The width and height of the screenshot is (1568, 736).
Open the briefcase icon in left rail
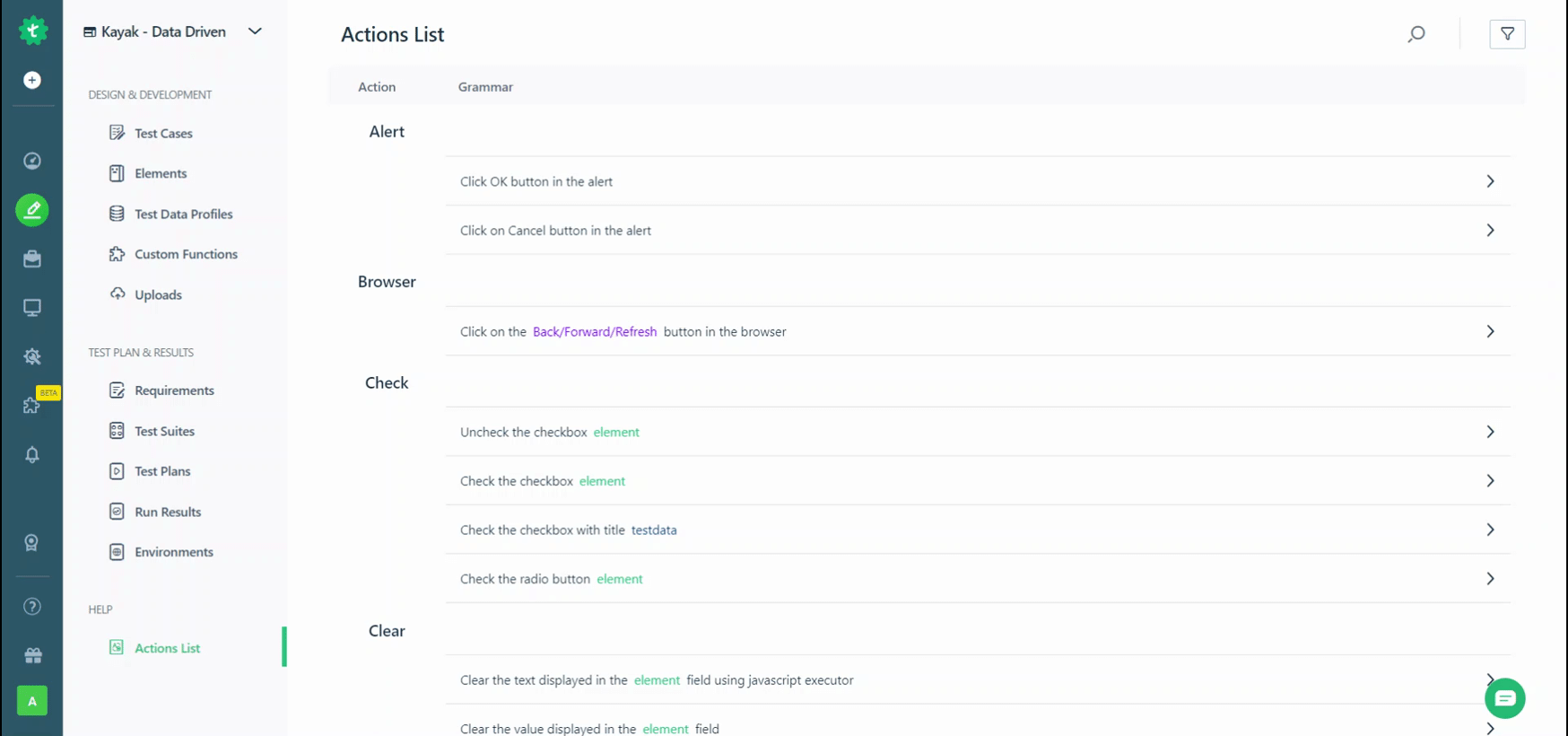32,258
